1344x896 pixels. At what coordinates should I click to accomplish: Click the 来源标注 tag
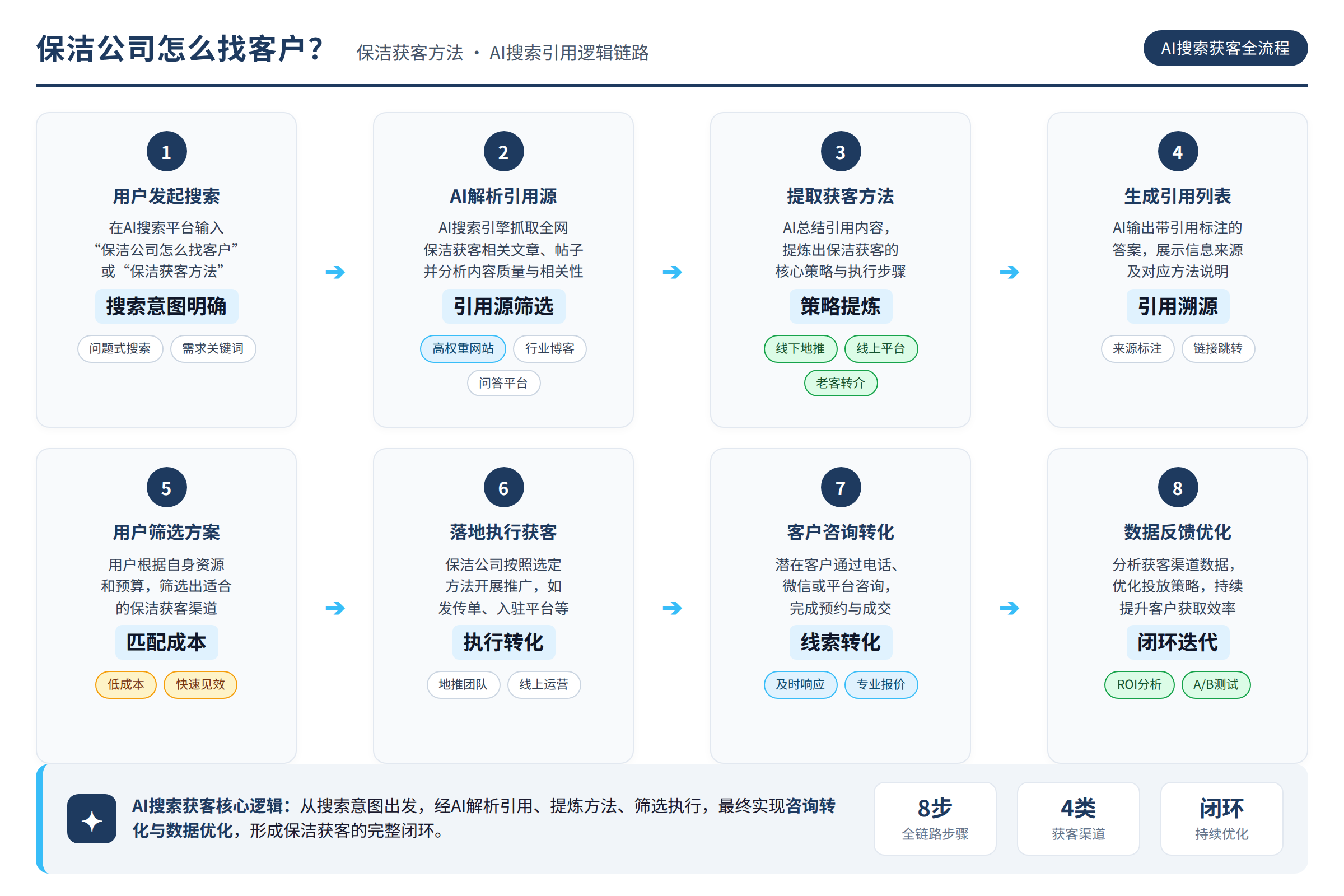(x=1137, y=348)
